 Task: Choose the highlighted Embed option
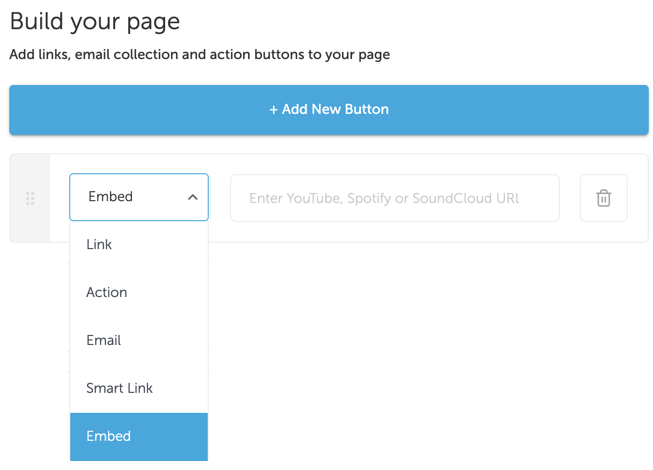coord(139,437)
